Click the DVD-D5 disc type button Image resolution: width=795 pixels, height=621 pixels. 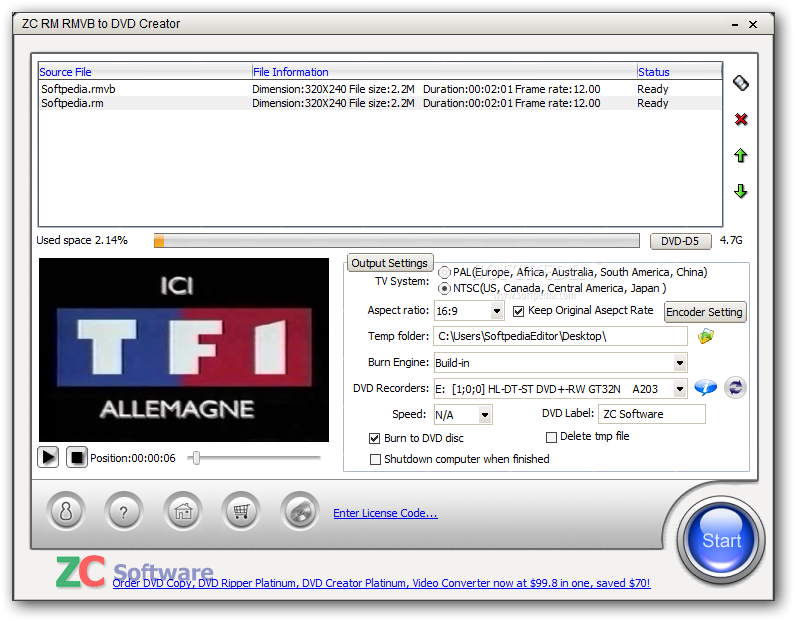(x=680, y=241)
